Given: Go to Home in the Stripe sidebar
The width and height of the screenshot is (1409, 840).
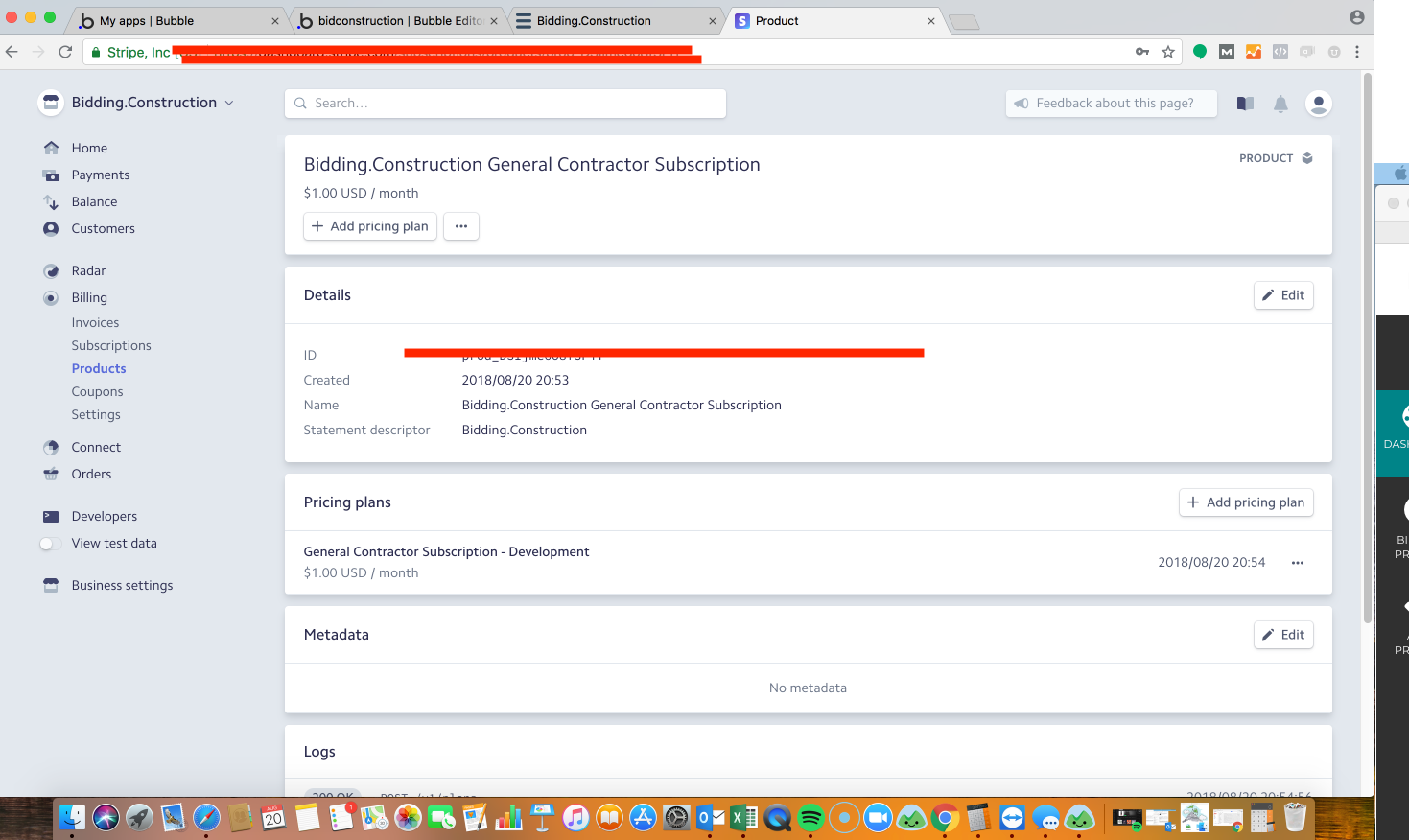Looking at the screenshot, I should (x=89, y=148).
